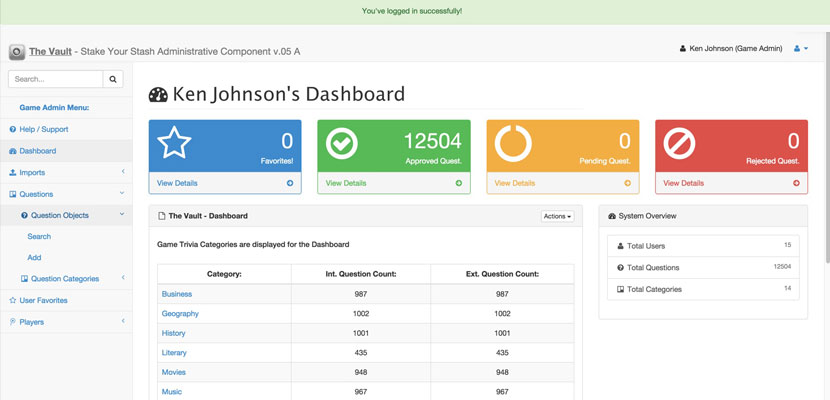The height and width of the screenshot is (400, 830).
Task: Expand the Question Categories chevron
Action: [x=123, y=278]
